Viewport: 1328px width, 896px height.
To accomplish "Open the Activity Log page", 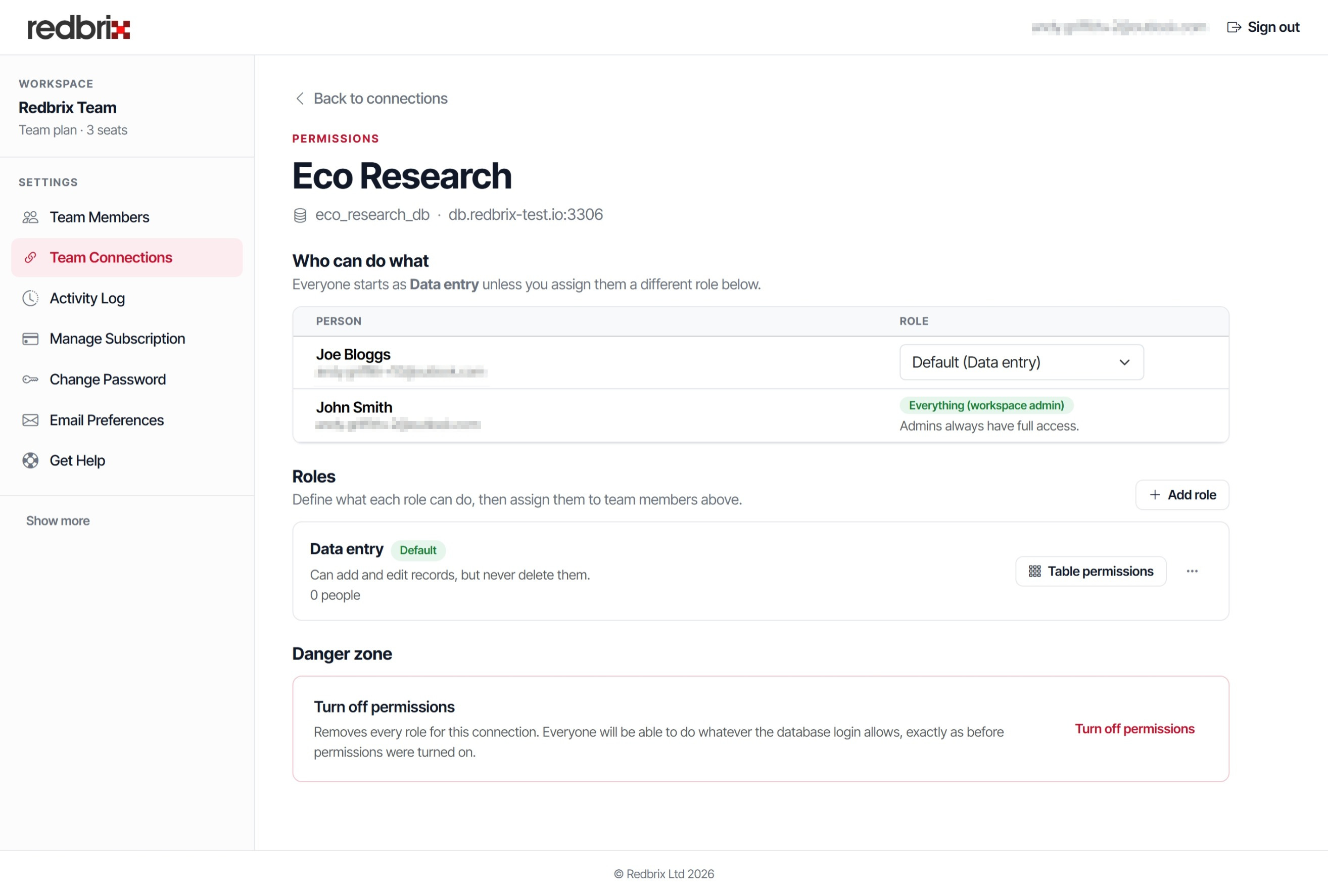I will click(127, 298).
